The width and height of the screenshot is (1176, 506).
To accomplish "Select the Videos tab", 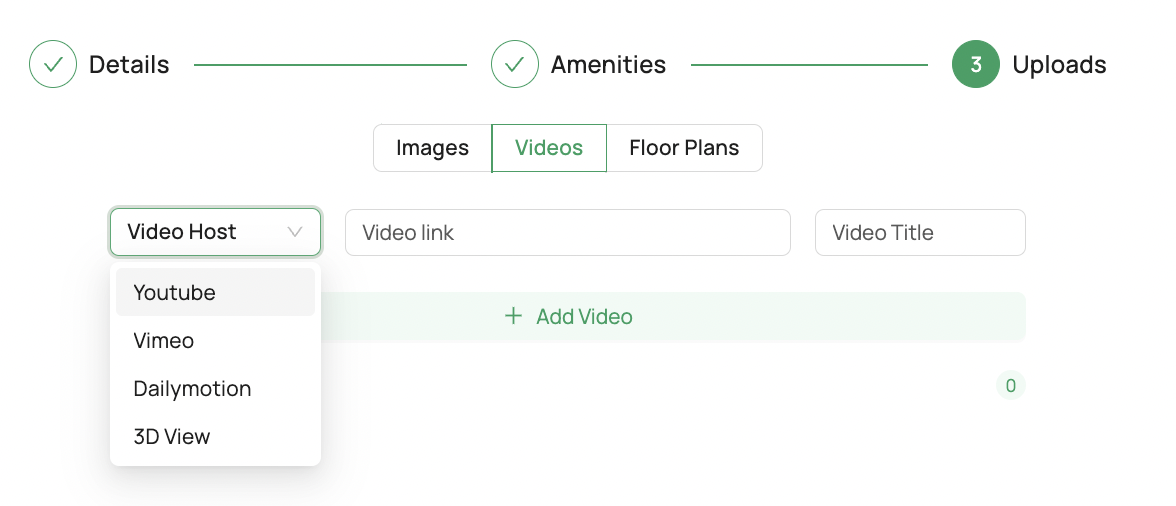I will [549, 148].
